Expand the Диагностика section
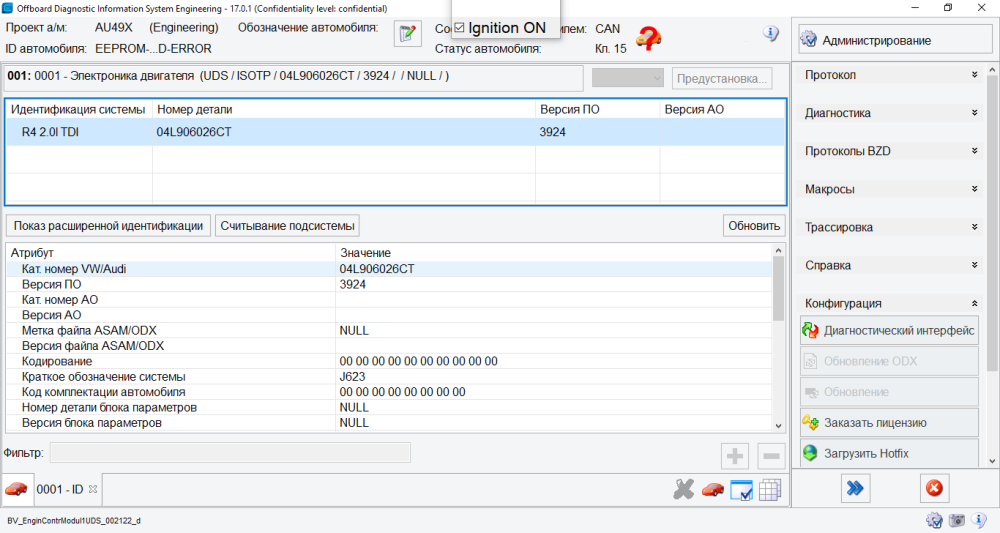Image resolution: width=1000 pixels, height=533 pixels. point(974,113)
